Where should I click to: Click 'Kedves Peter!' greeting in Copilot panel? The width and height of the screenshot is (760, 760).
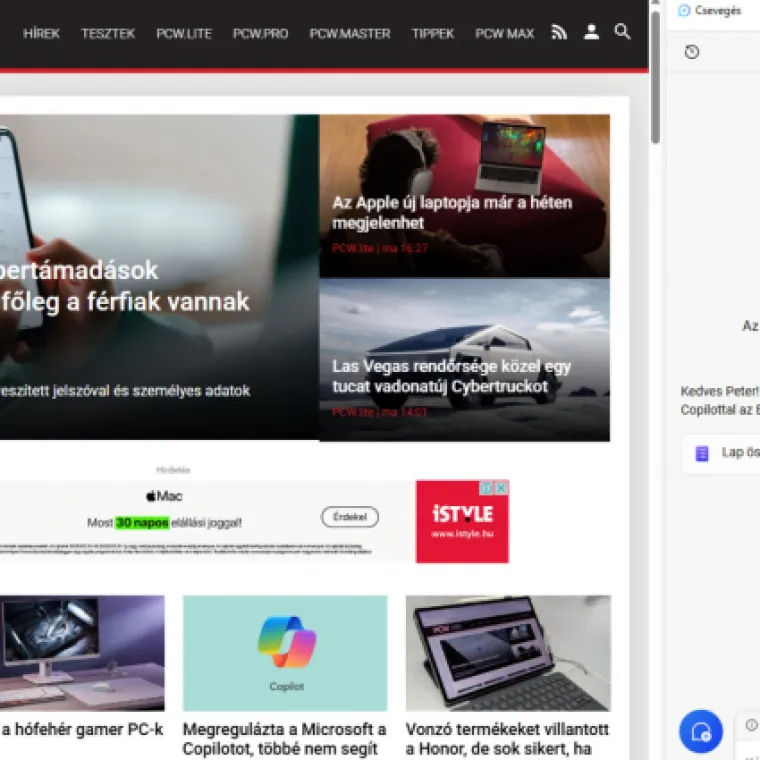pos(720,391)
